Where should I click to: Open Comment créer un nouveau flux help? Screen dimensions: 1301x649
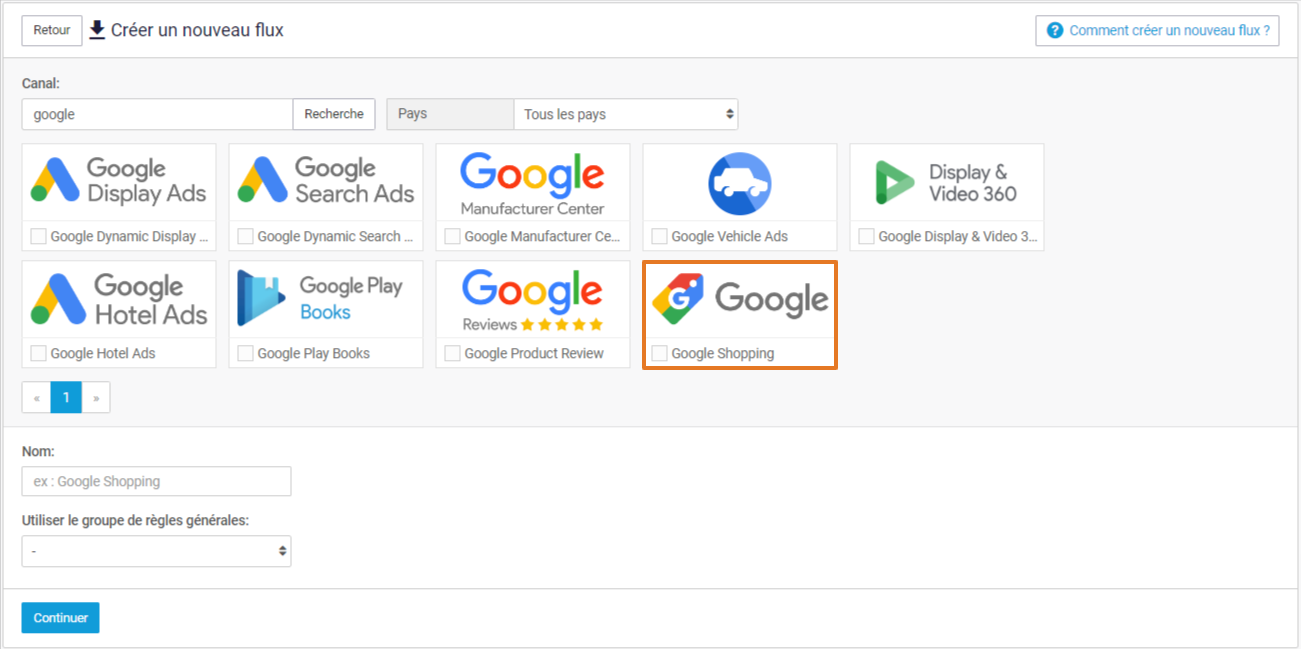[1158, 30]
